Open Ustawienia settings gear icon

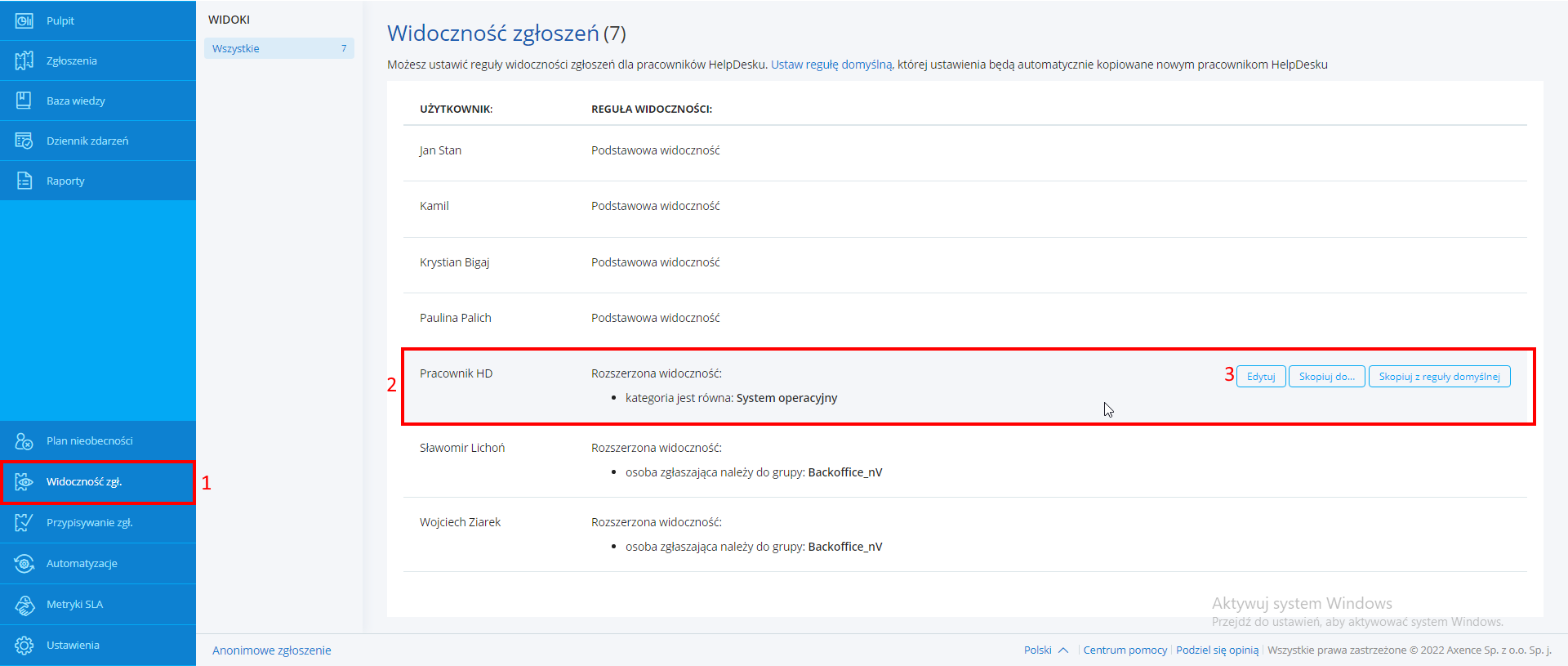coord(24,646)
